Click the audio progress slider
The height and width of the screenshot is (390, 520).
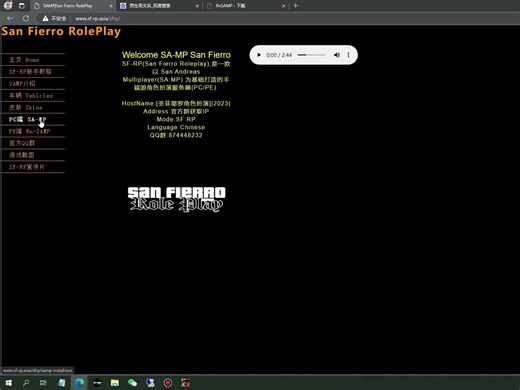pyautogui.click(x=311, y=55)
